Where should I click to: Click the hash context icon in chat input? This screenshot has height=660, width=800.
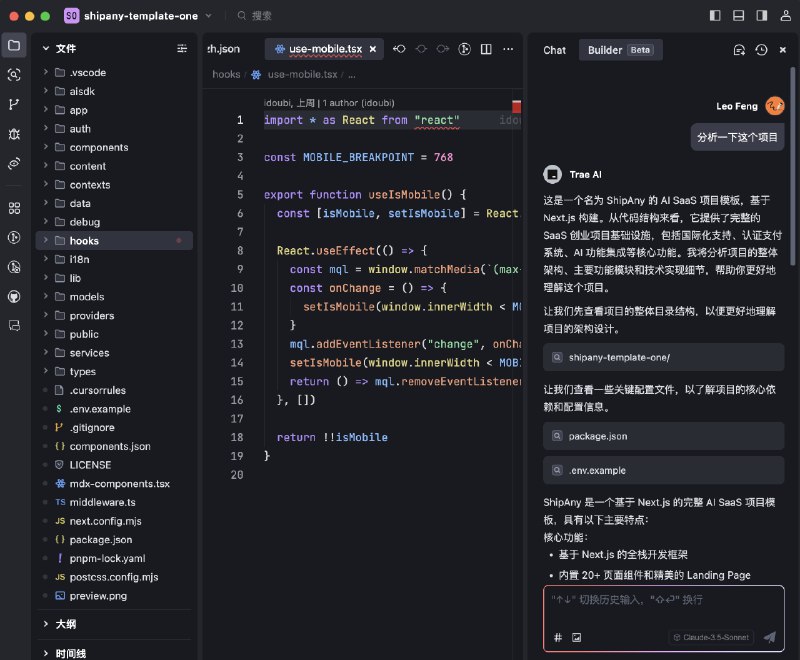pos(558,637)
